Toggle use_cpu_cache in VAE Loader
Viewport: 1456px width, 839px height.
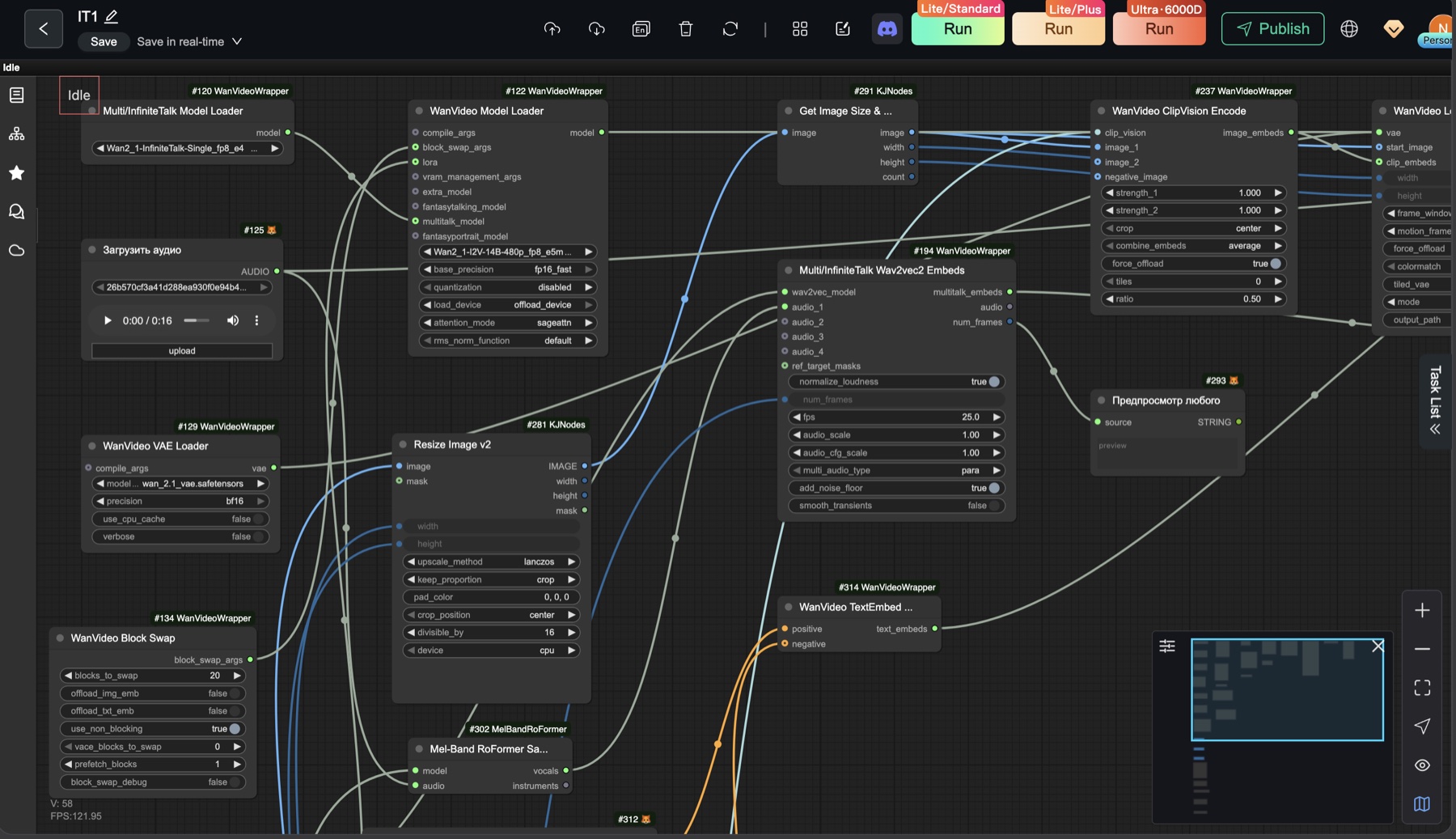(180, 519)
